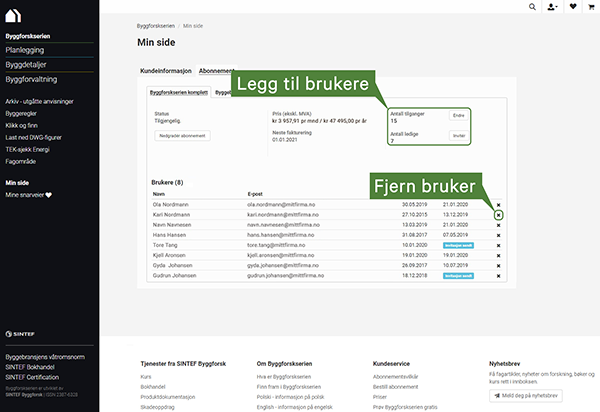Open the Bestill abonnement footer link
The width and height of the screenshot is (600, 412).
[x=396, y=387]
